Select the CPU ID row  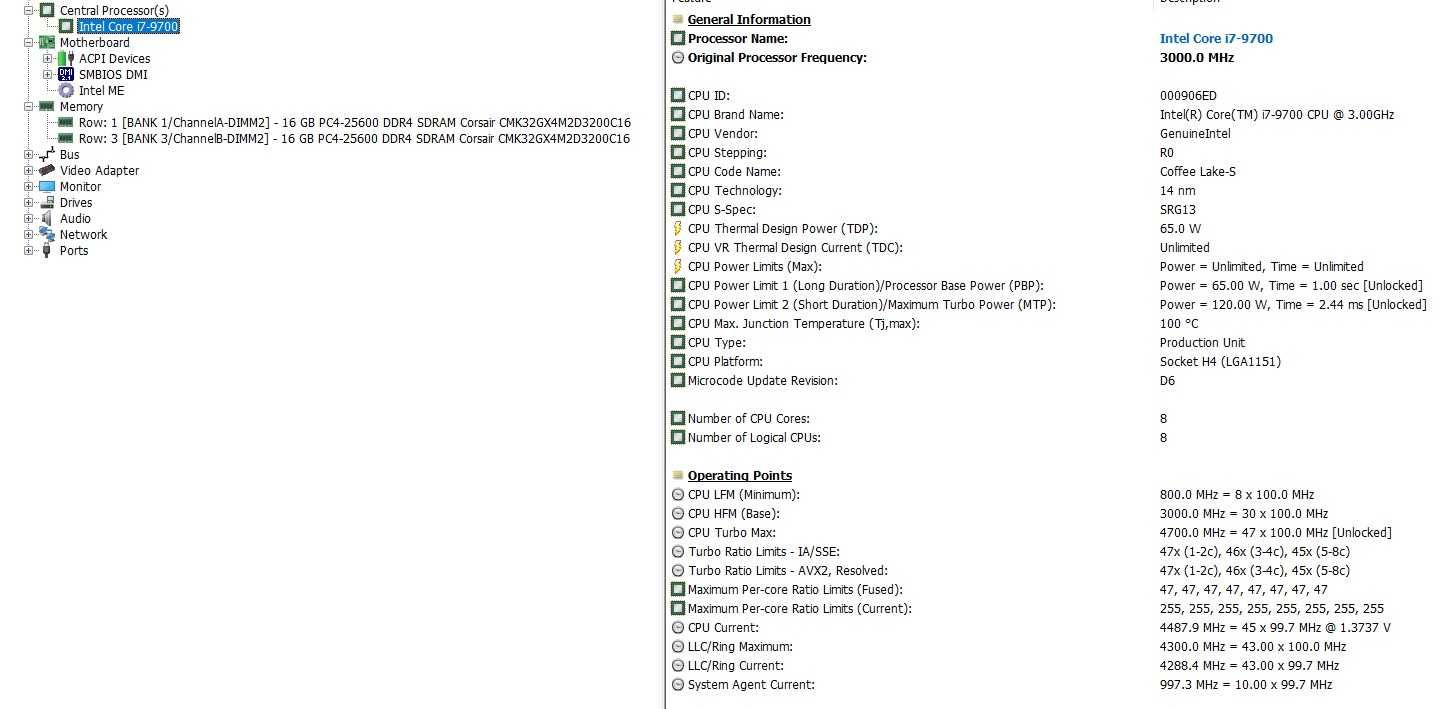coord(1055,95)
